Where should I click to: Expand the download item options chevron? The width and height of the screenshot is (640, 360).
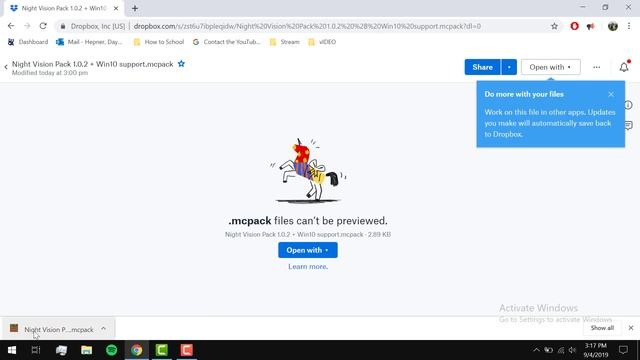click(104, 329)
